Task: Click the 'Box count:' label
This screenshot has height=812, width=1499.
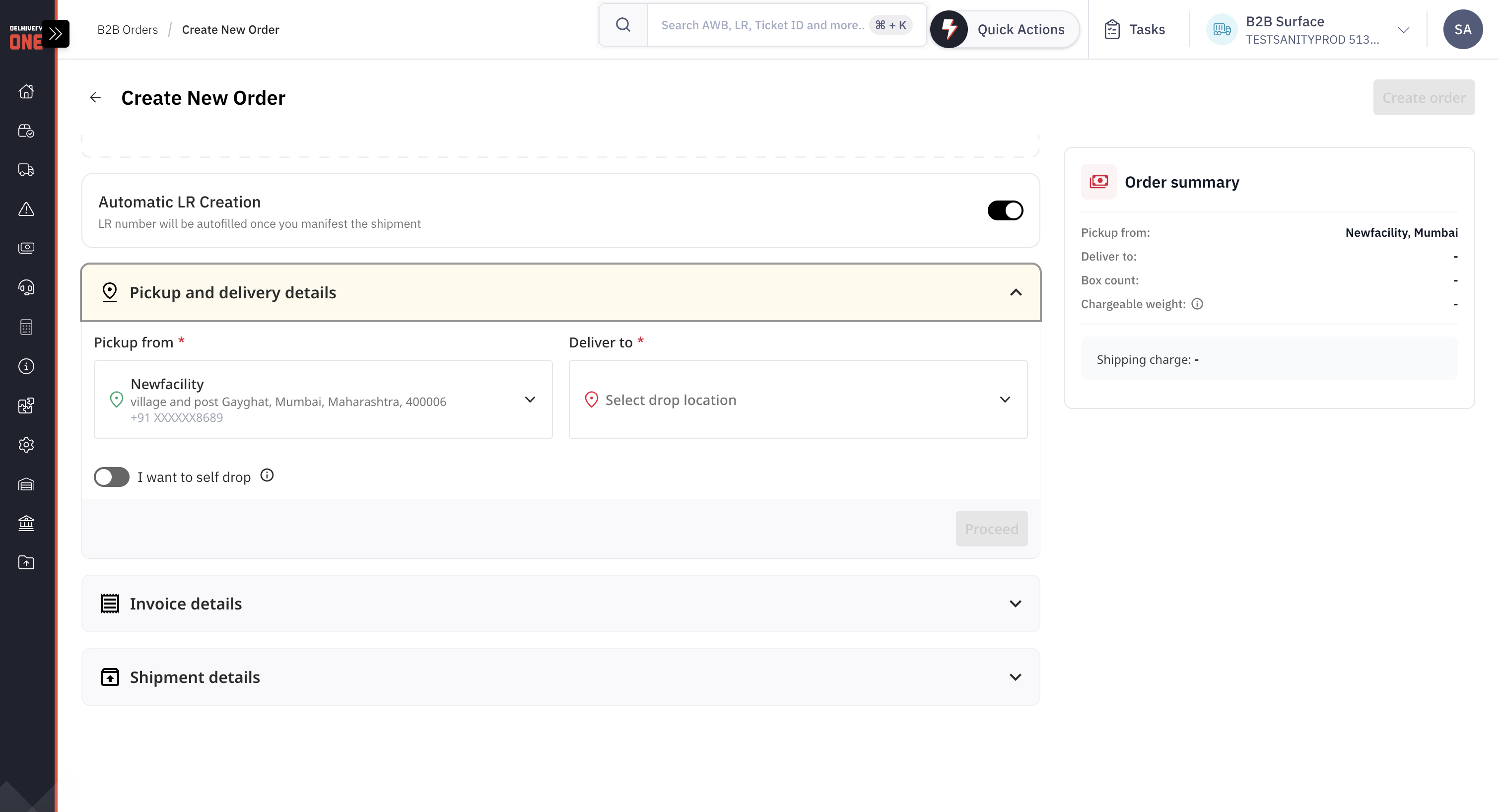Action: pyautogui.click(x=1110, y=280)
